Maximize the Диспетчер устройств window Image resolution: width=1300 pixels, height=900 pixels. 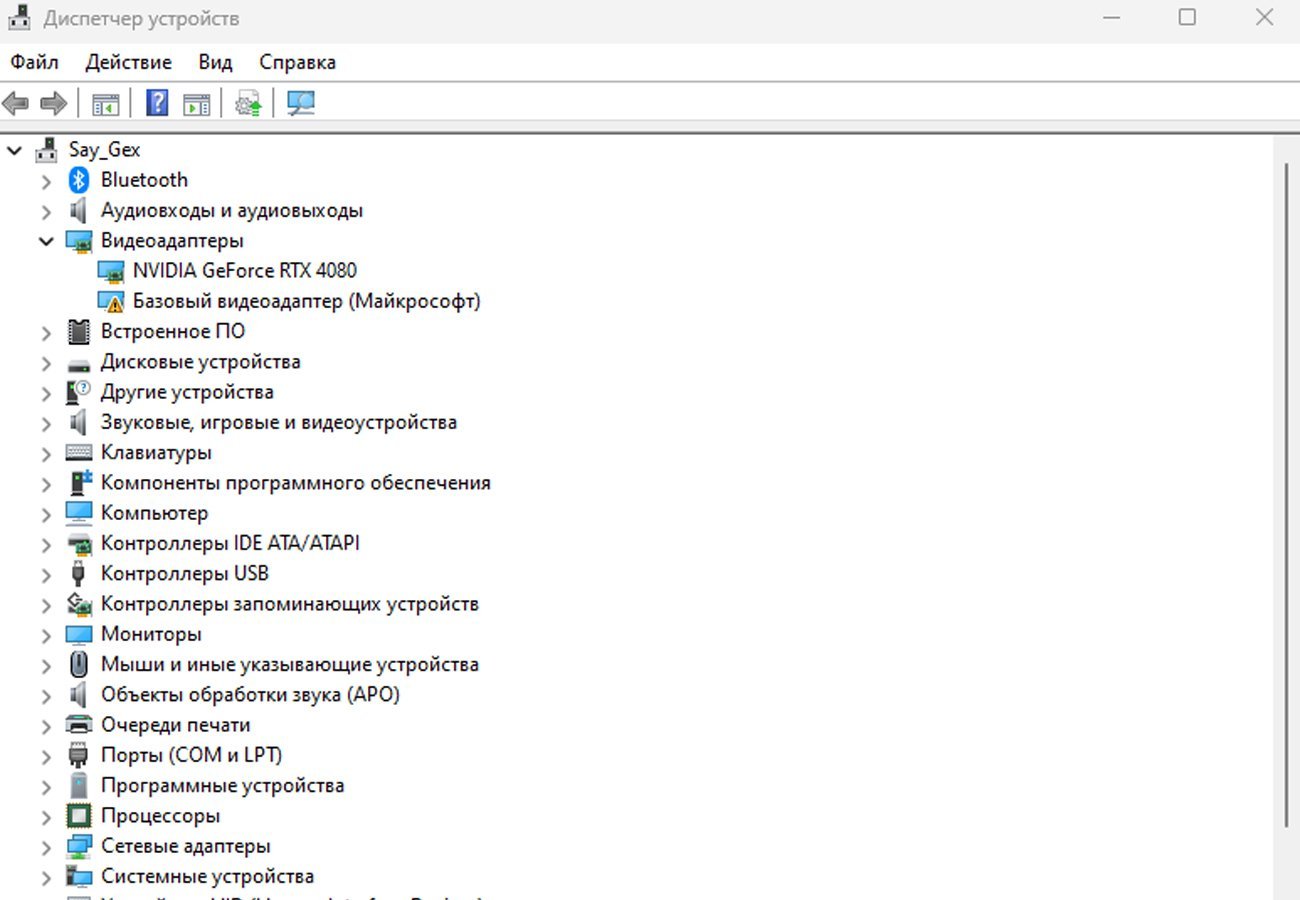(1187, 17)
